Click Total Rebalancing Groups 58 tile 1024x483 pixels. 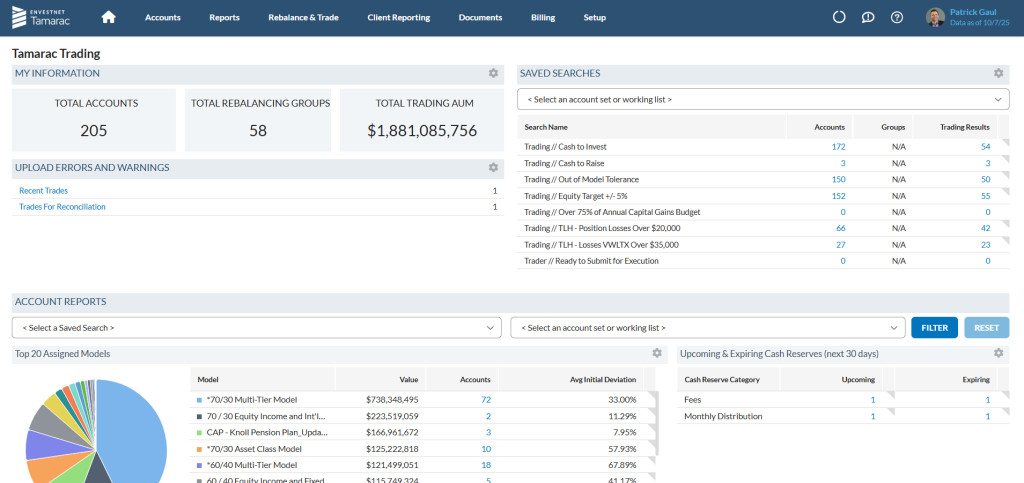click(x=258, y=120)
